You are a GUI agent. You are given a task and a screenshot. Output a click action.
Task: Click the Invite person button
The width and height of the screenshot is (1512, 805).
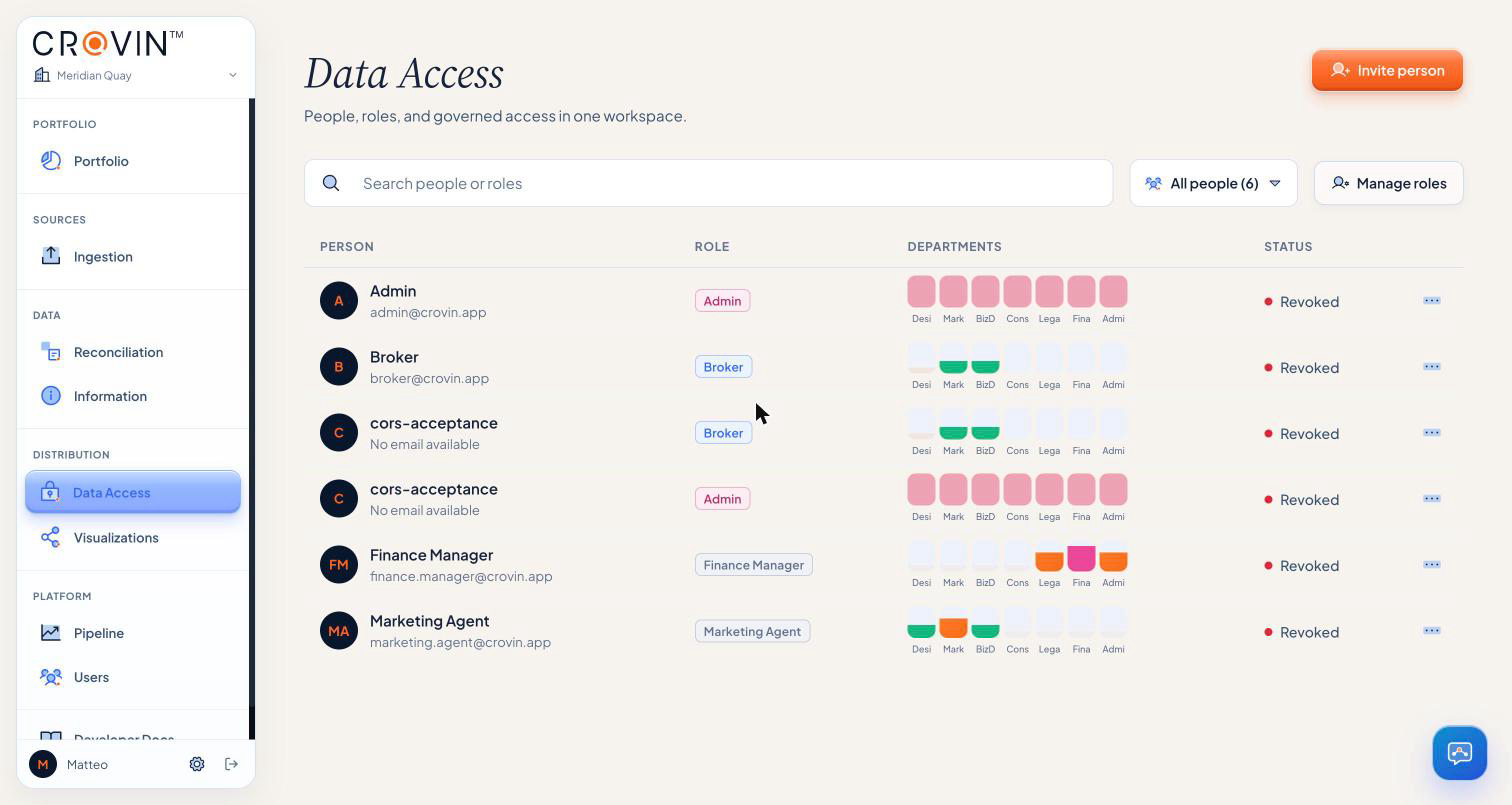point(1387,70)
